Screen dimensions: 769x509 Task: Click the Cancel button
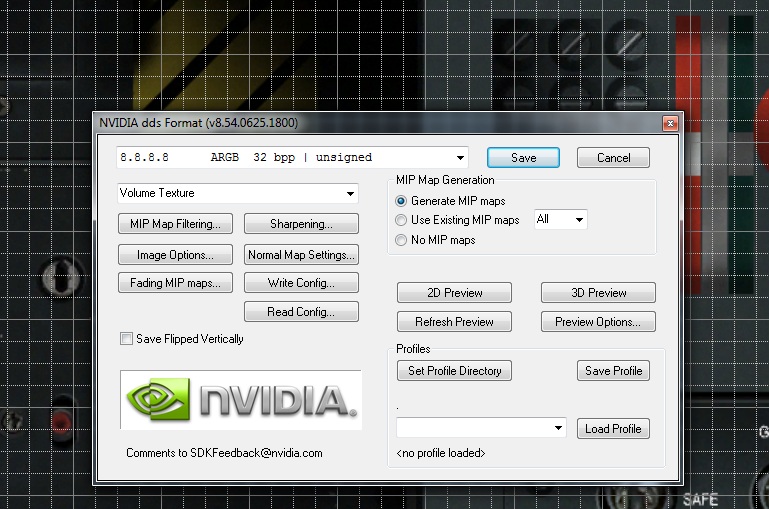coord(613,158)
